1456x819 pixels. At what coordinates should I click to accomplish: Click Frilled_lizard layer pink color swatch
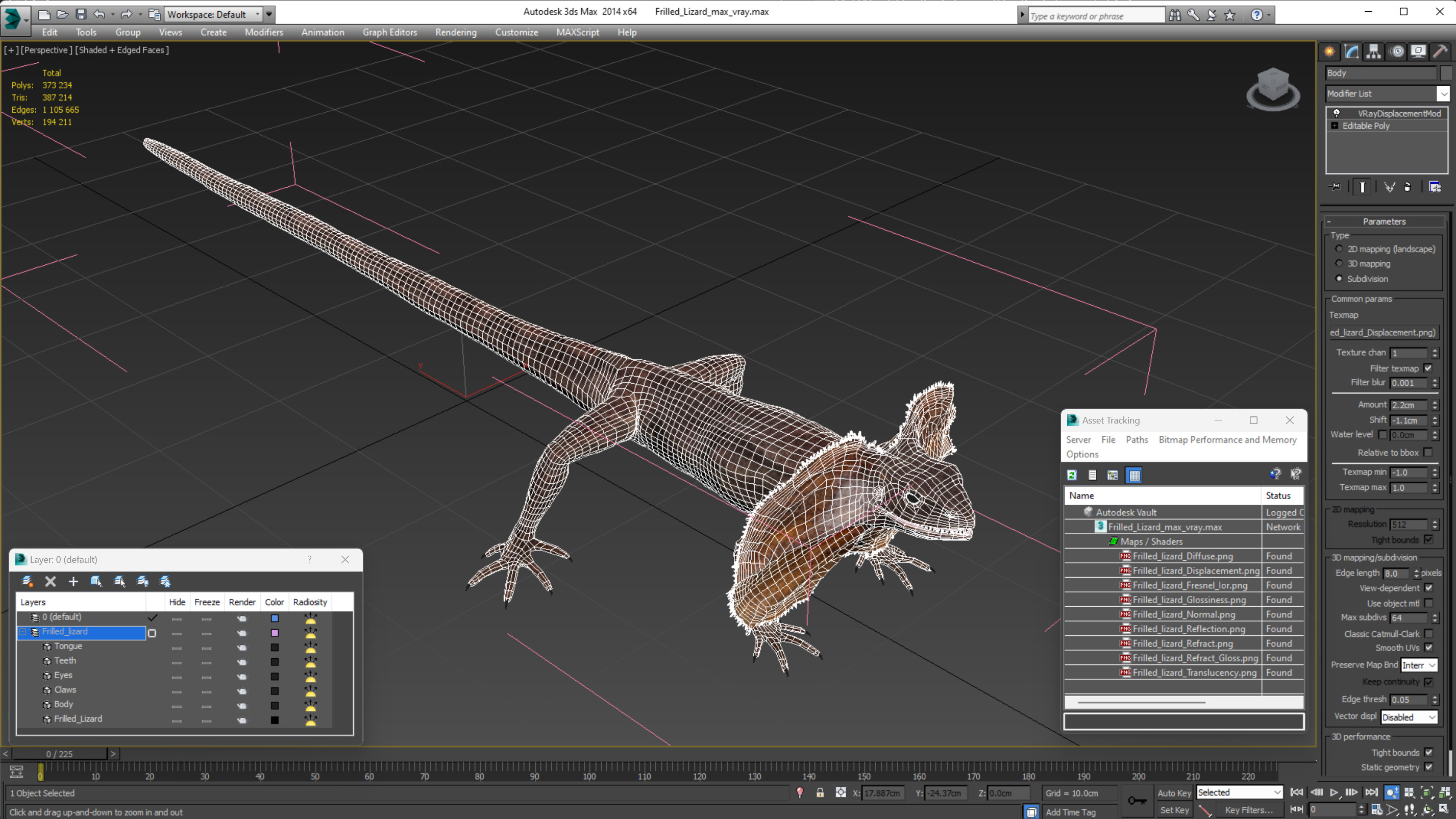pos(275,632)
